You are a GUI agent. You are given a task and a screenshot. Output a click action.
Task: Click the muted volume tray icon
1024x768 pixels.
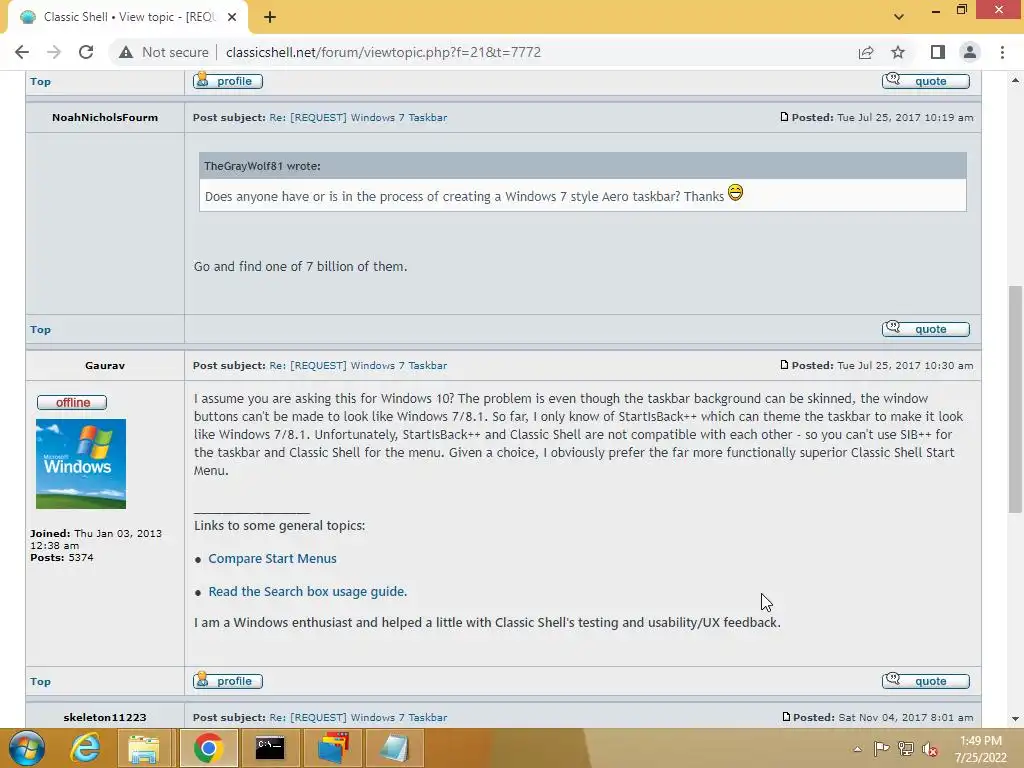tap(930, 749)
